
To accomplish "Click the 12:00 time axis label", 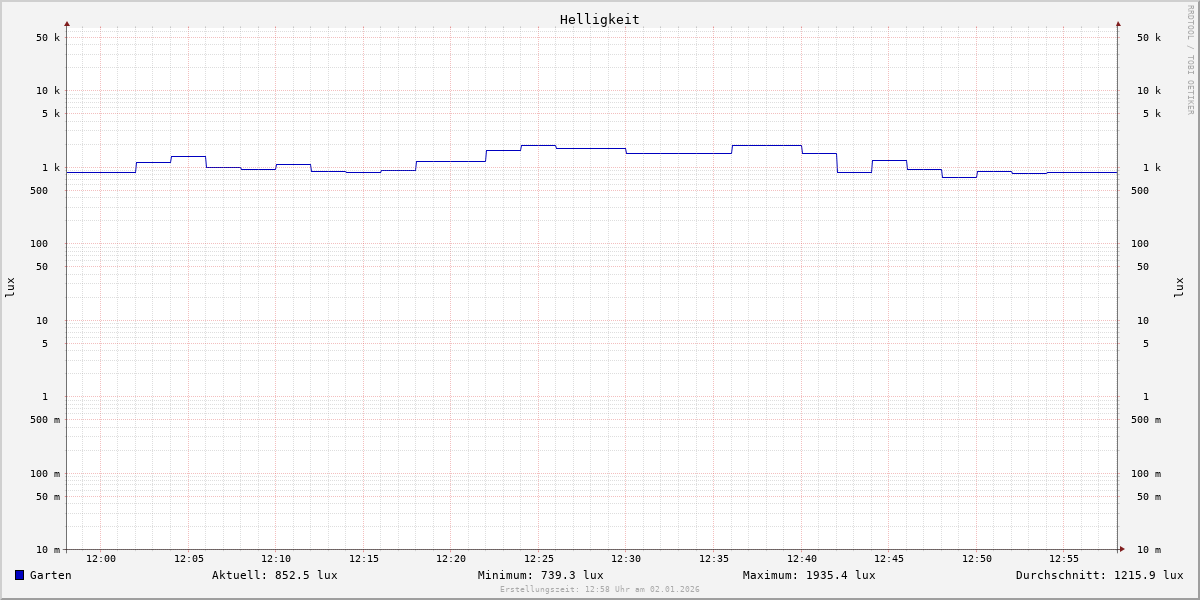I will [101, 559].
